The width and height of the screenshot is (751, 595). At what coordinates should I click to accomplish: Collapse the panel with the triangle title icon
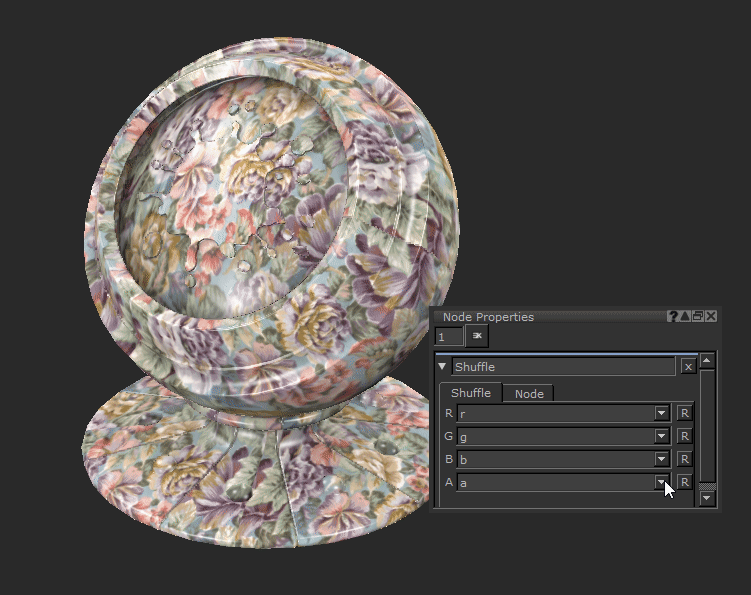tap(686, 316)
